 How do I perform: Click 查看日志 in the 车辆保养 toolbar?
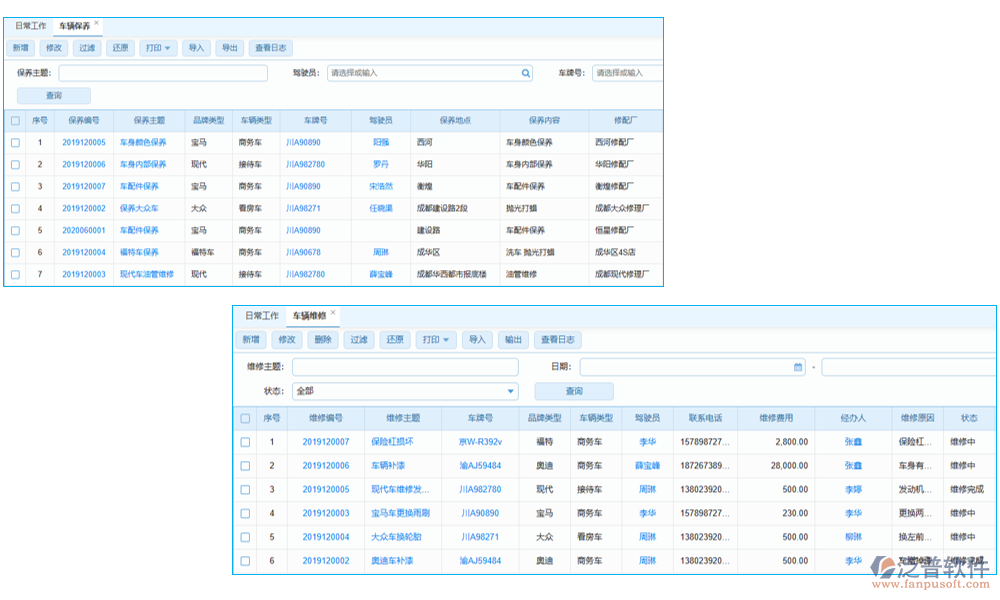[x=271, y=47]
